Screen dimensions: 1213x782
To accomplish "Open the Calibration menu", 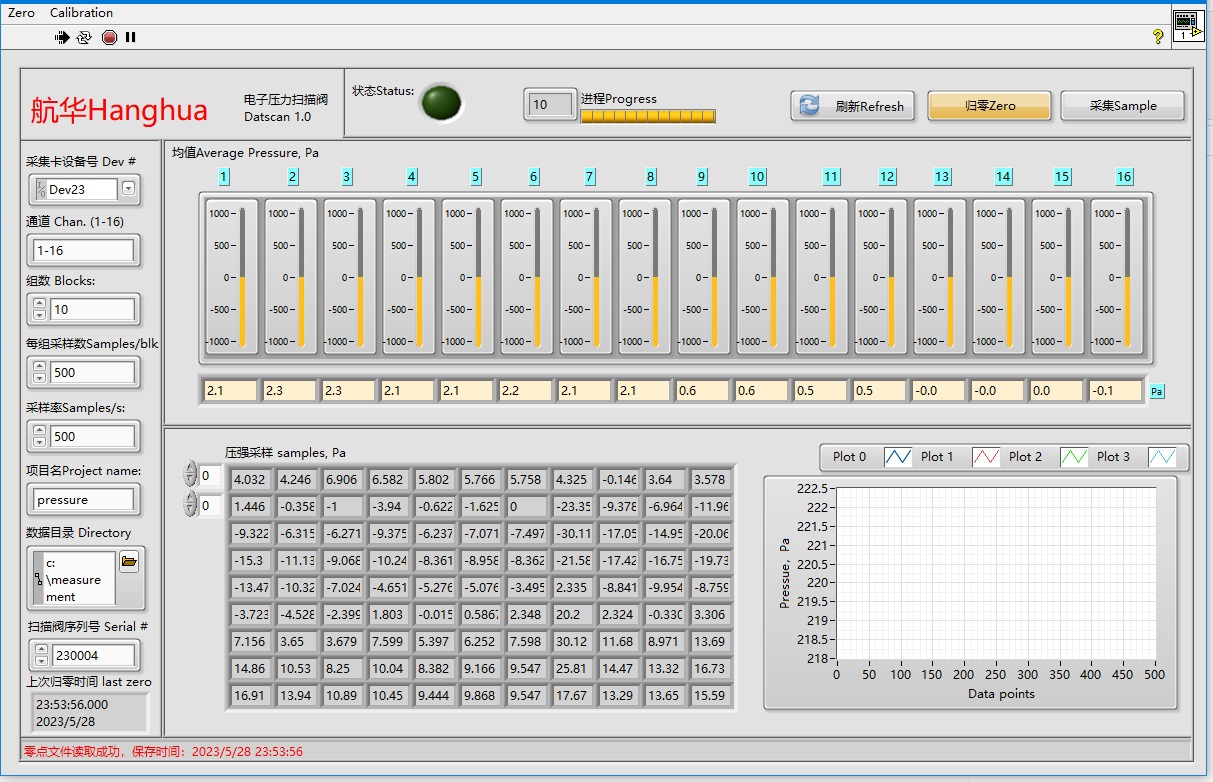I will (81, 13).
